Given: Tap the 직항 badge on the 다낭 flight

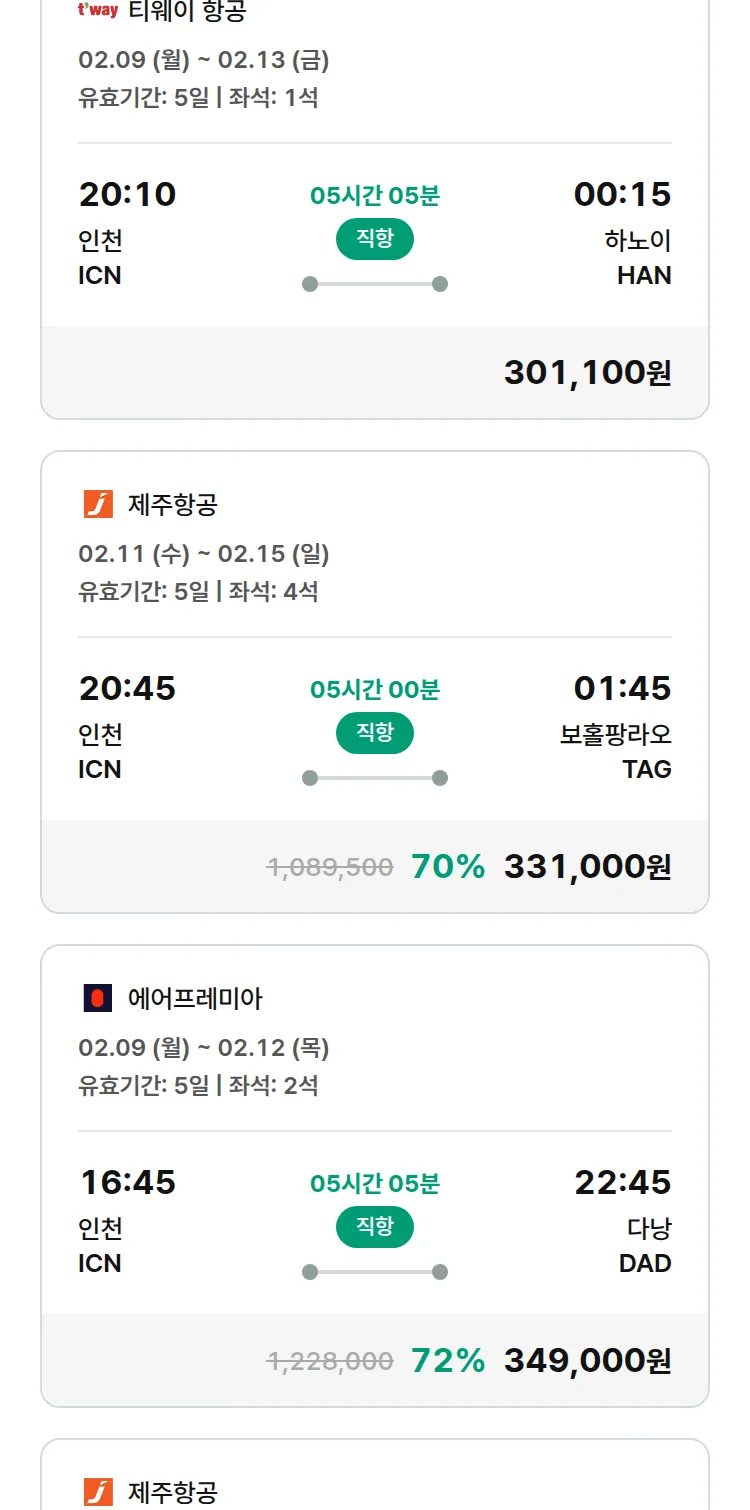Looking at the screenshot, I should (374, 1228).
